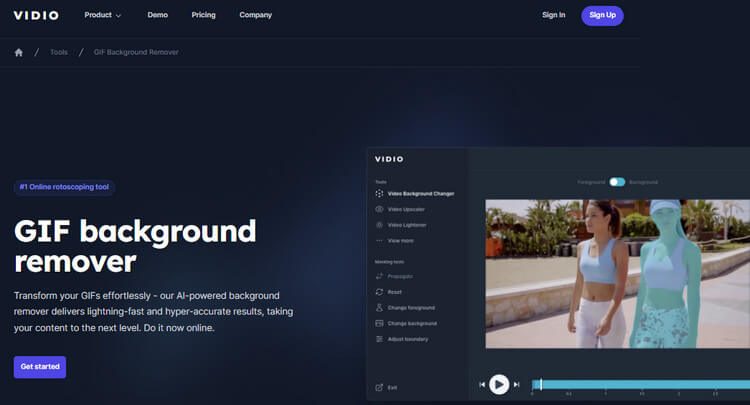Image resolution: width=750 pixels, height=405 pixels.
Task: Skip to the previous frame
Action: click(482, 384)
